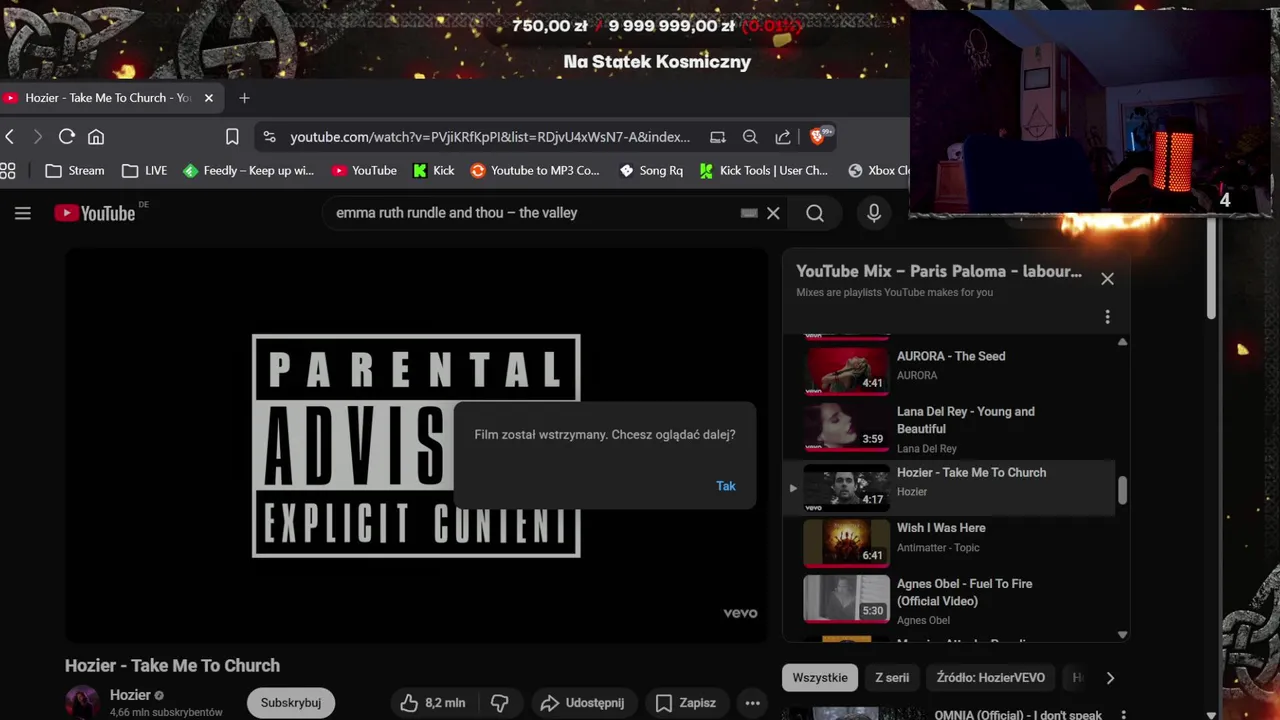The width and height of the screenshot is (1280, 720).
Task: Click Tak to continue watching
Action: pos(726,486)
